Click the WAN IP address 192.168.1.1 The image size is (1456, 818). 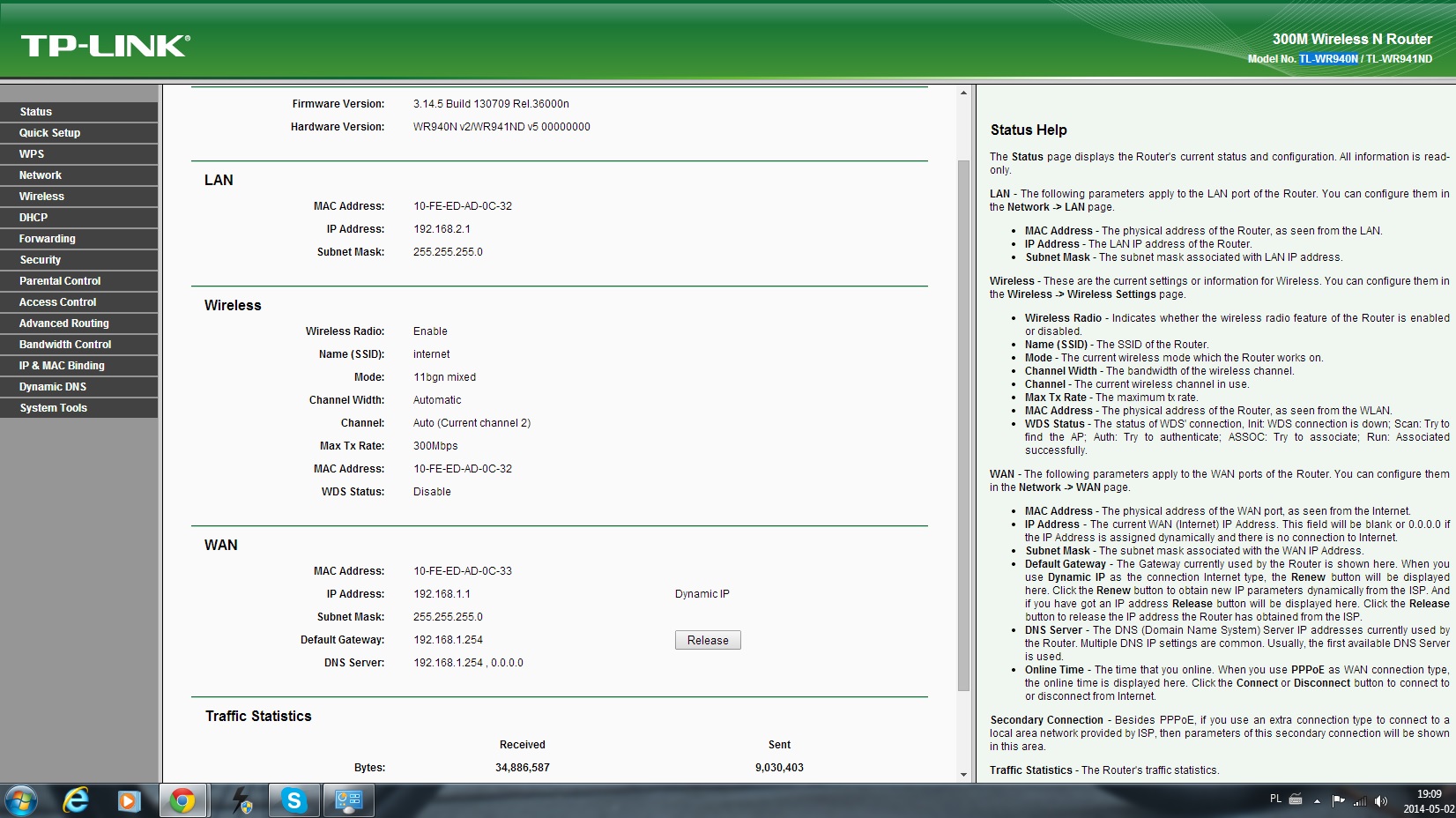pos(442,594)
